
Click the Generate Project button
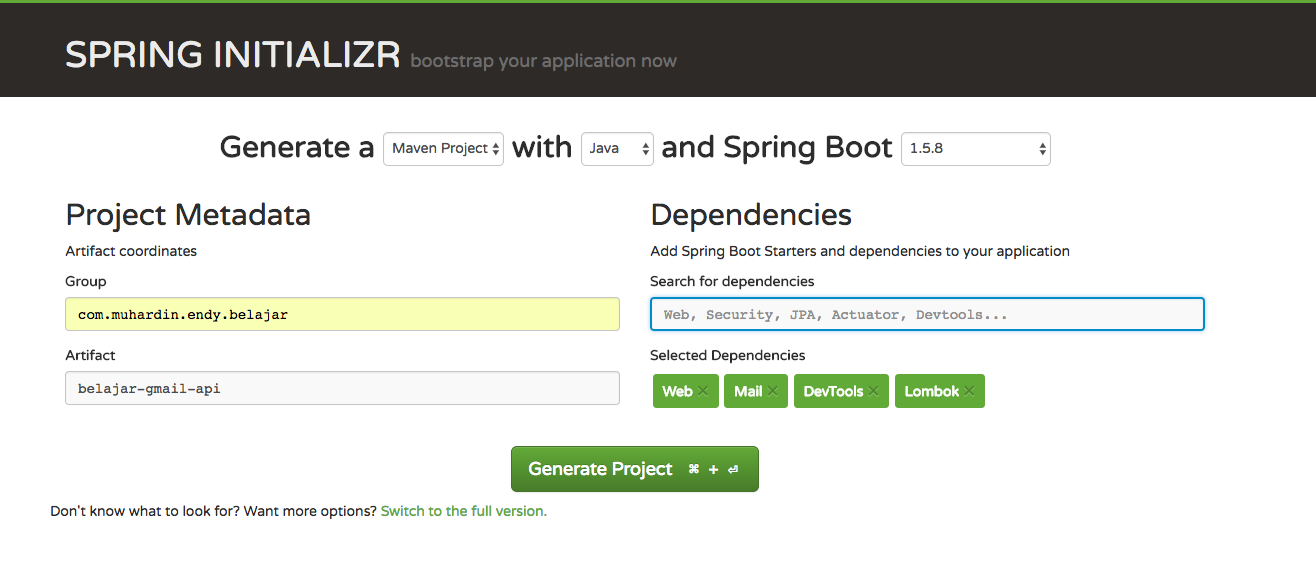pyautogui.click(x=635, y=469)
